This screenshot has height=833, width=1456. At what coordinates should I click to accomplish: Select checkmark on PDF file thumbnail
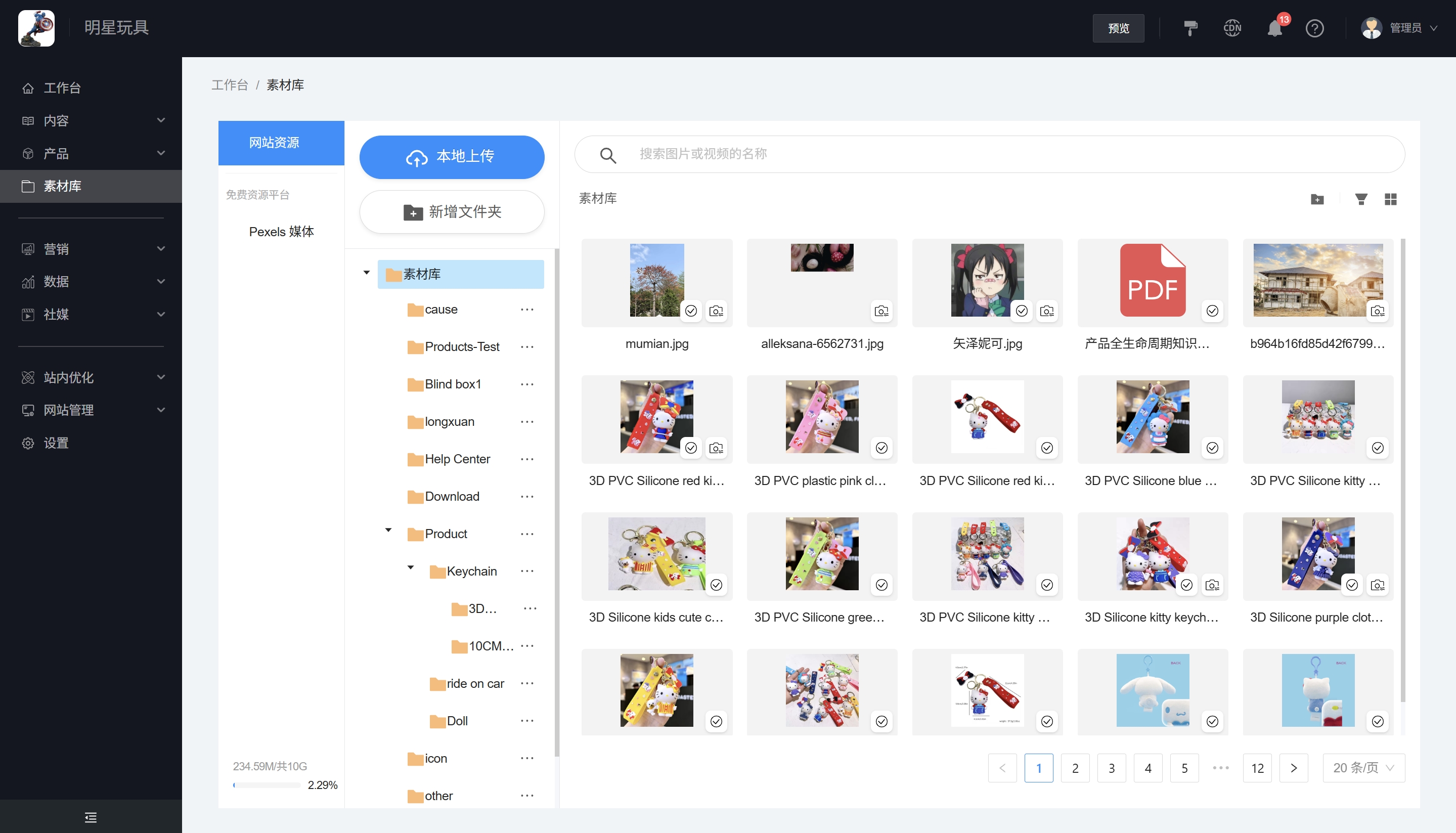point(1212,311)
